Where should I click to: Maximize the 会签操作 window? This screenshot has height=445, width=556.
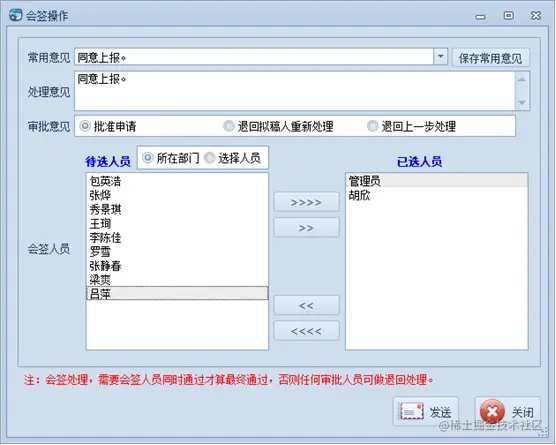coord(508,15)
